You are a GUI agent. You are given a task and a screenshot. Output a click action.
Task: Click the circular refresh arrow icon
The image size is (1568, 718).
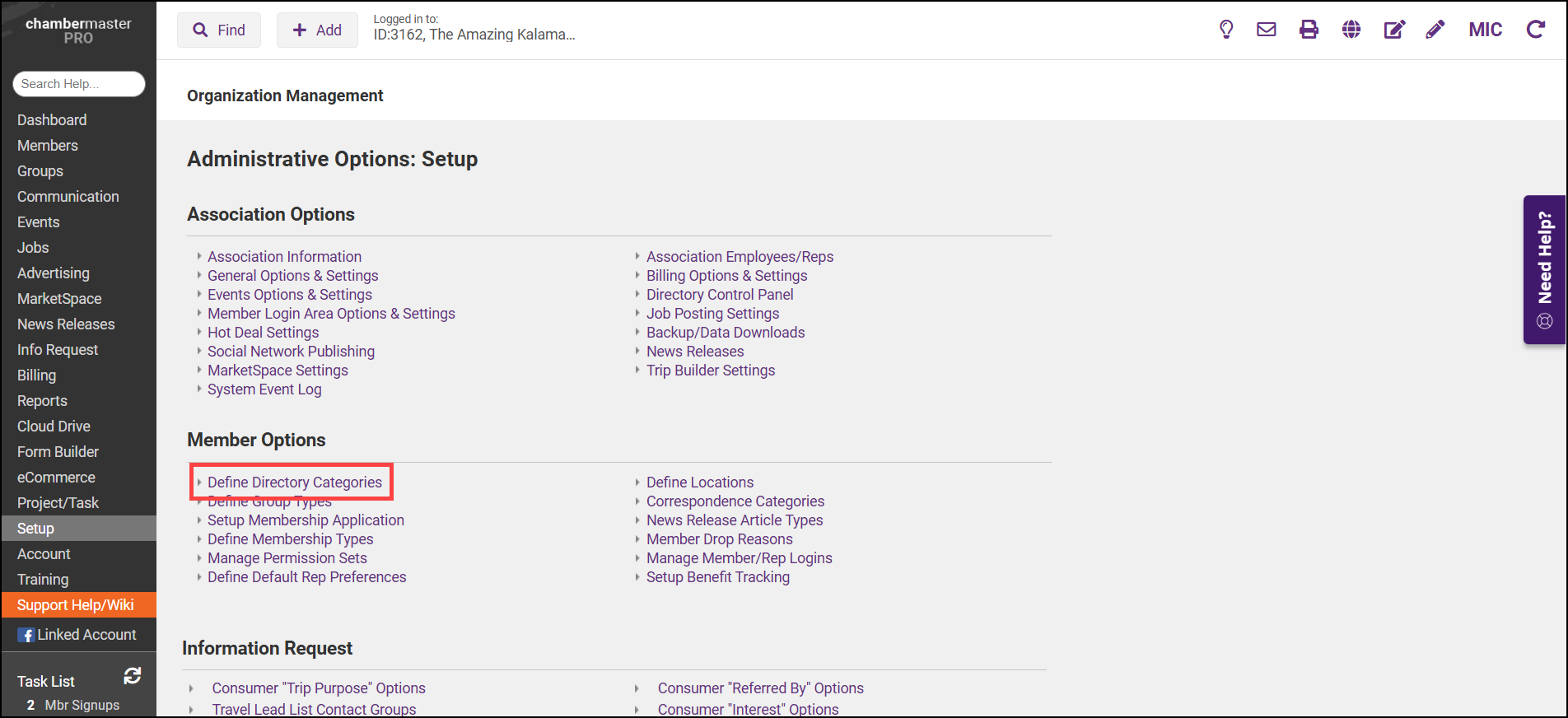tap(1536, 30)
